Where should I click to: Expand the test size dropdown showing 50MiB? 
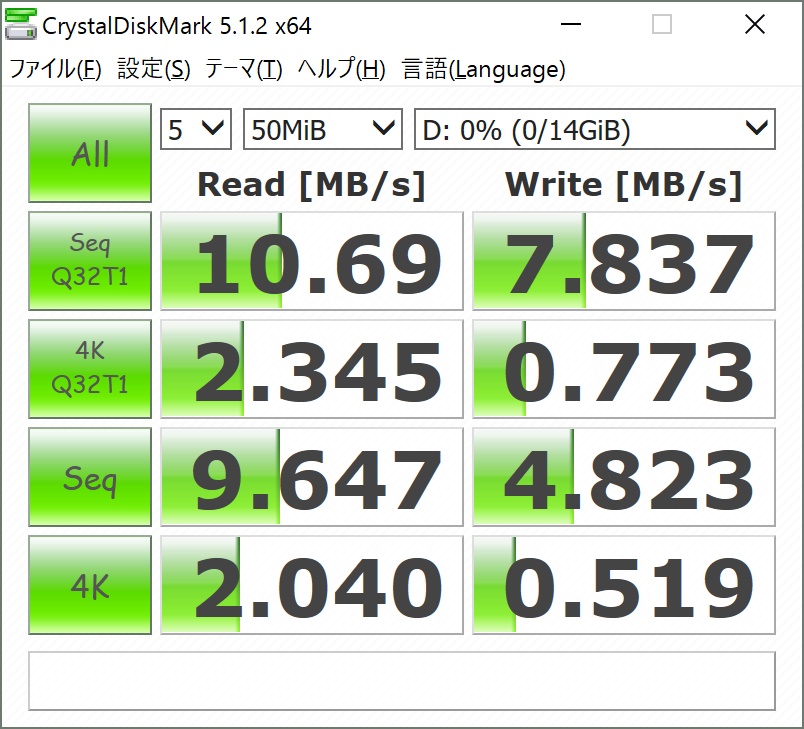323,129
